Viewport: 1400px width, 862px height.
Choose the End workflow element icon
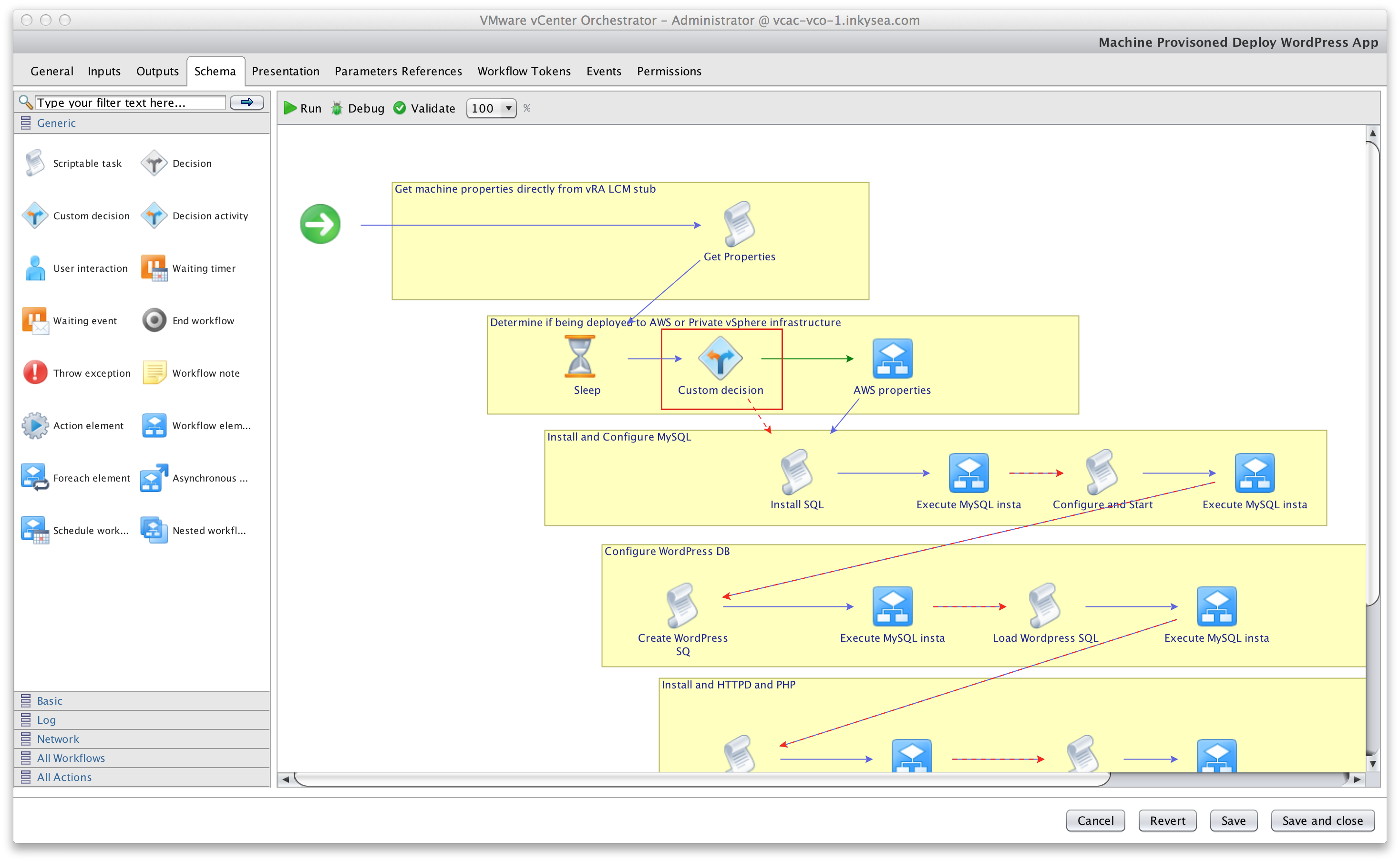coord(154,320)
